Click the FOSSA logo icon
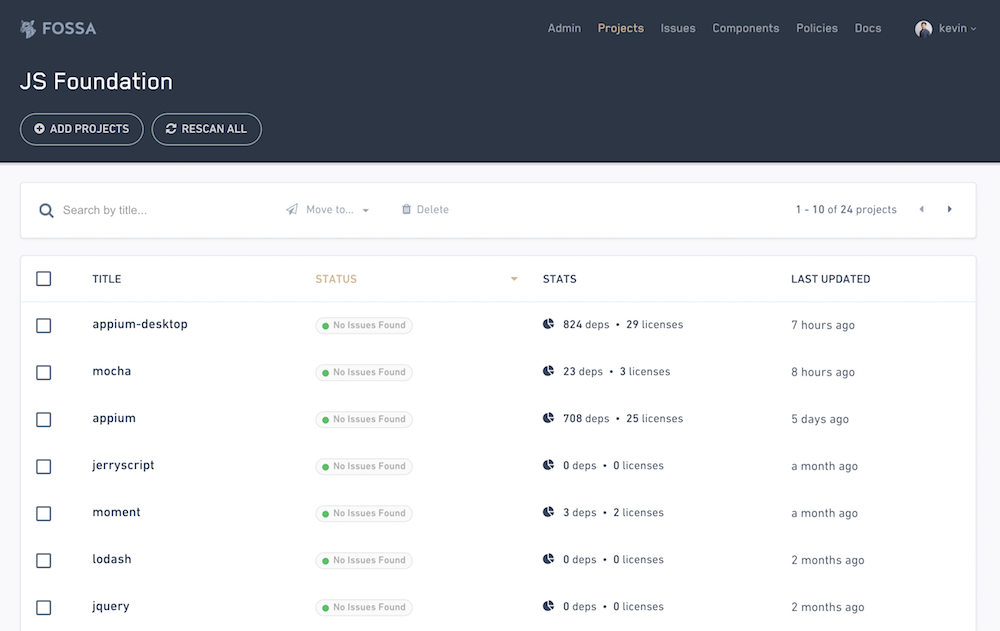This screenshot has width=1000, height=631. tap(27, 29)
